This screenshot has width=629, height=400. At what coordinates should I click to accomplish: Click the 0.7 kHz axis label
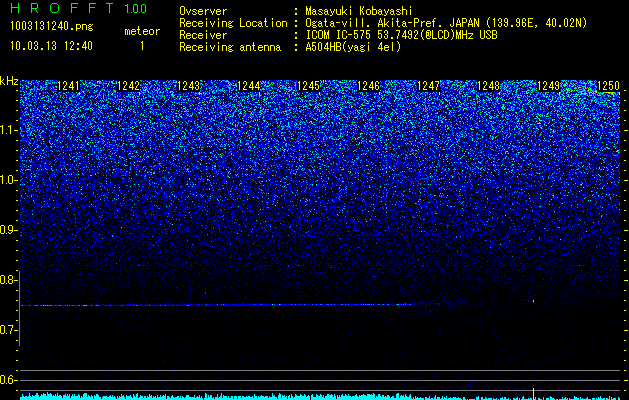[8, 330]
